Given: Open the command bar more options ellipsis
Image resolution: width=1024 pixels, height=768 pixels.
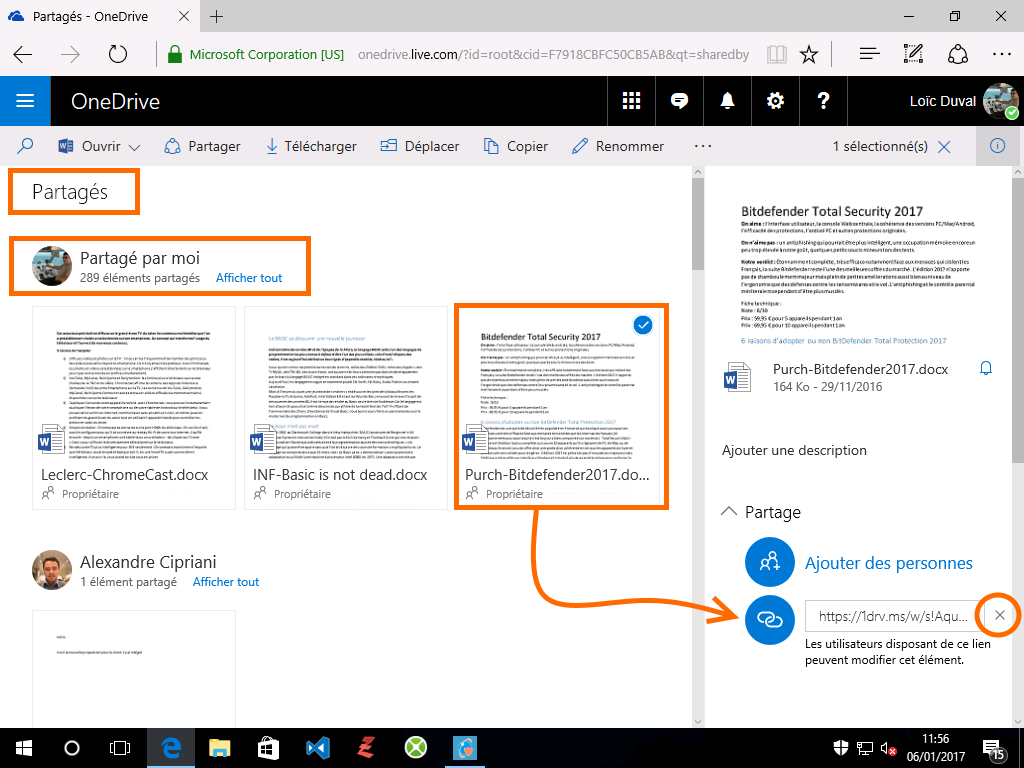Looking at the screenshot, I should [x=703, y=146].
